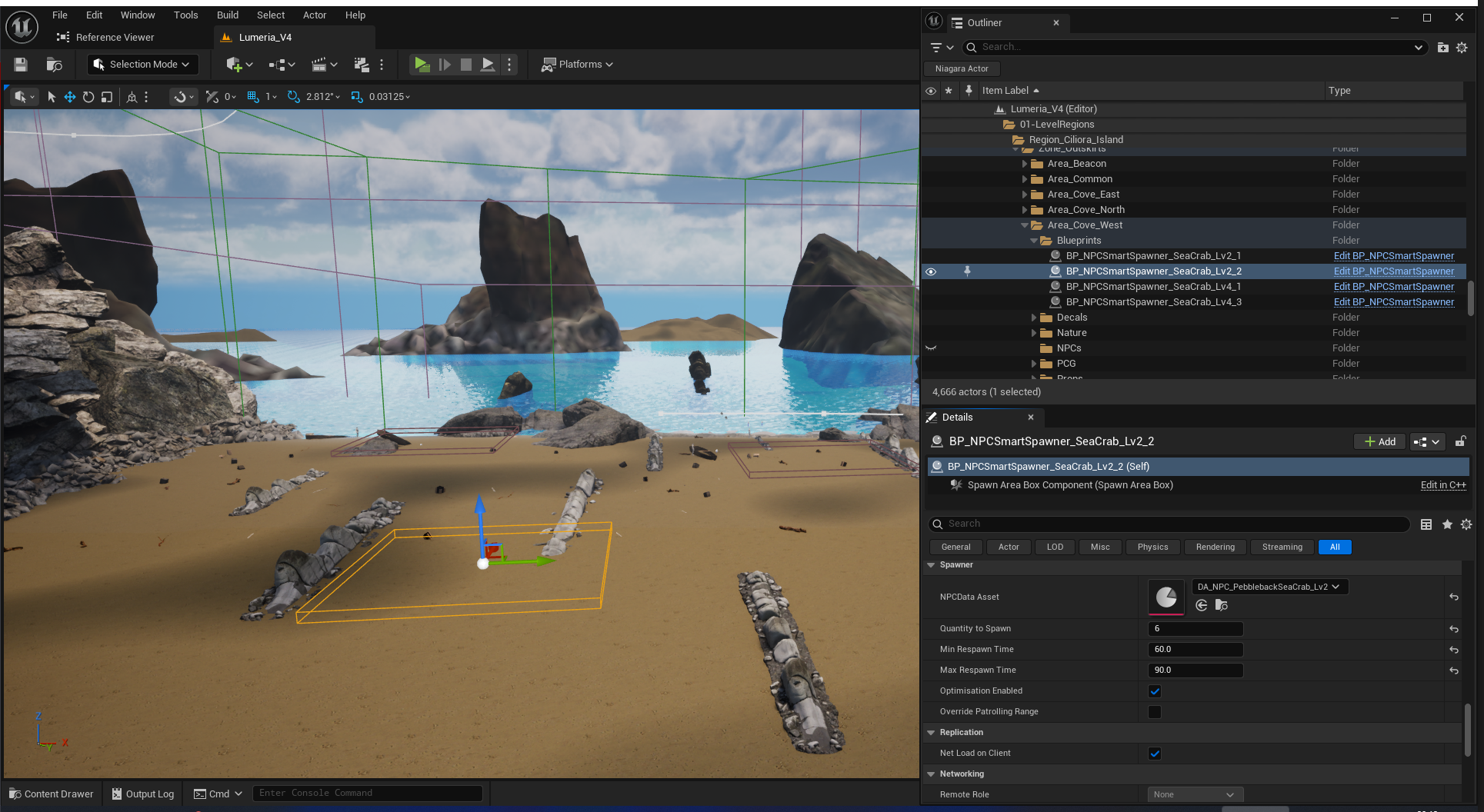The image size is (1484, 812).
Task: Click the favorites star in Details
Action: click(x=1447, y=524)
